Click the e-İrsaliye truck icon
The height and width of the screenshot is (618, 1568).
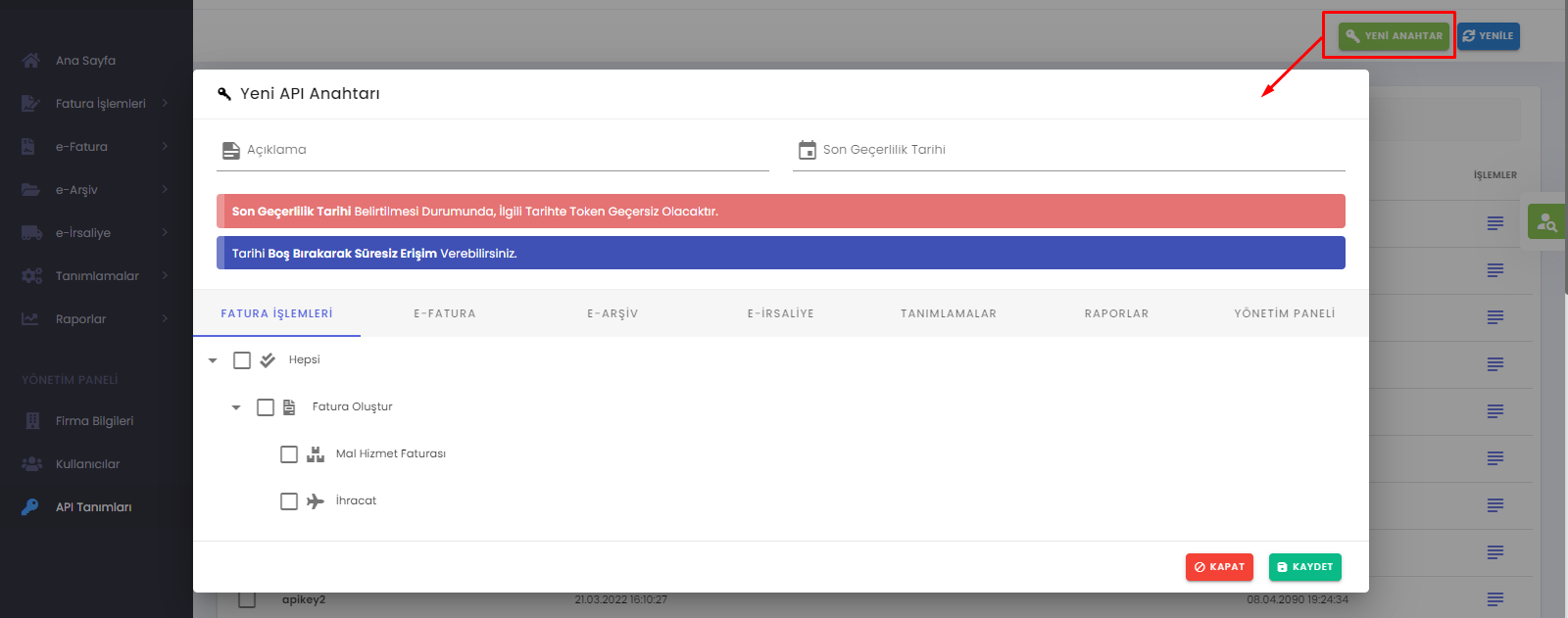31,233
